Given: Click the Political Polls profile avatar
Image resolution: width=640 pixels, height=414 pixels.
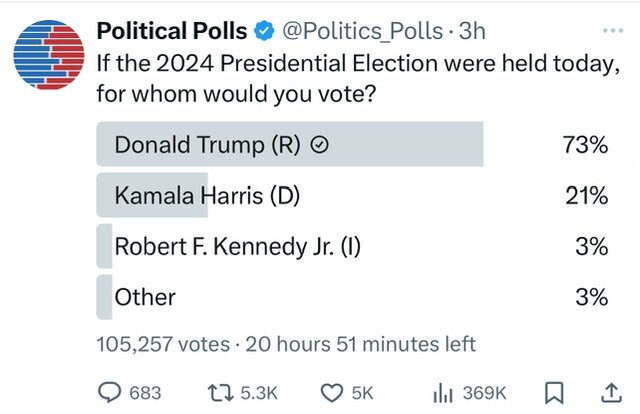Looking at the screenshot, I should coord(49,55).
